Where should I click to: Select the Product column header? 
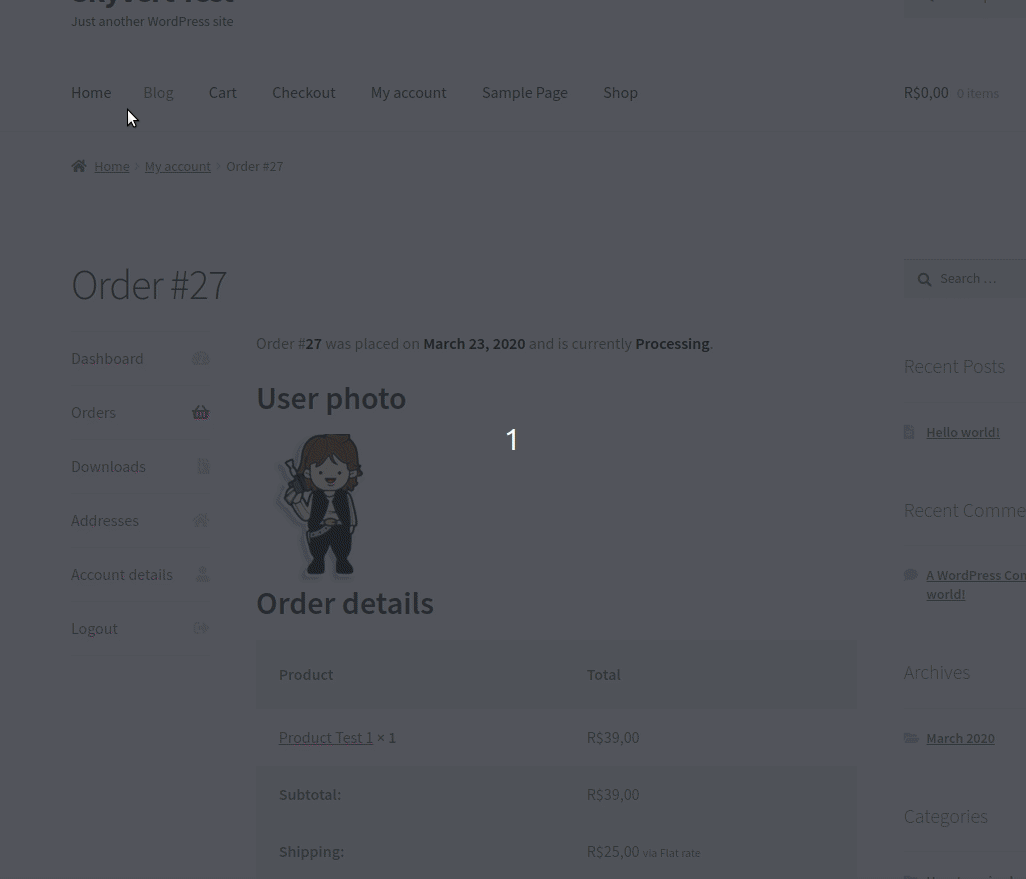click(x=306, y=675)
